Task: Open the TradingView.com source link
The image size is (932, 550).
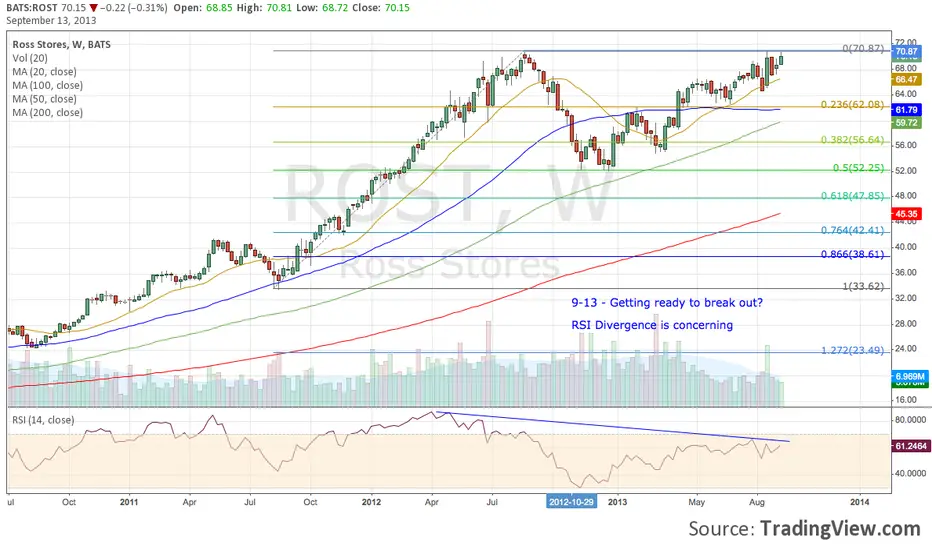Action: click(840, 528)
